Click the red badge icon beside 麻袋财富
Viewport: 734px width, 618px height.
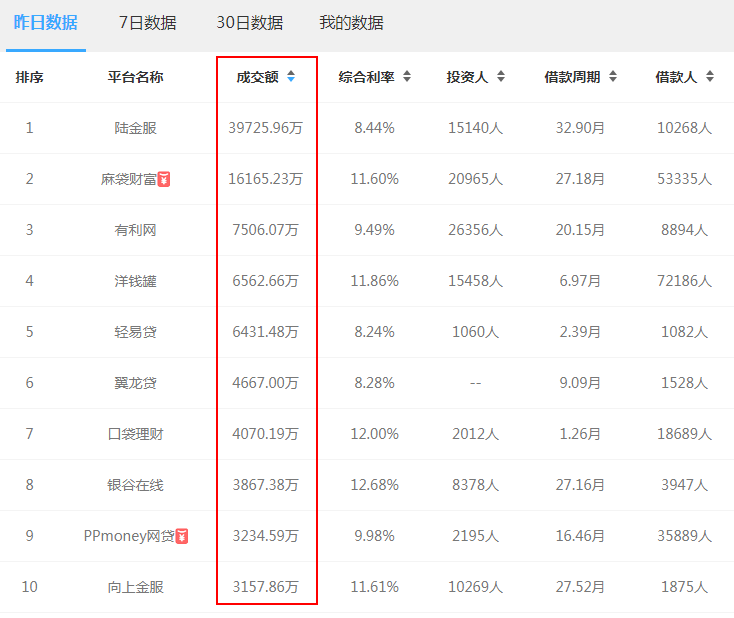pos(164,179)
